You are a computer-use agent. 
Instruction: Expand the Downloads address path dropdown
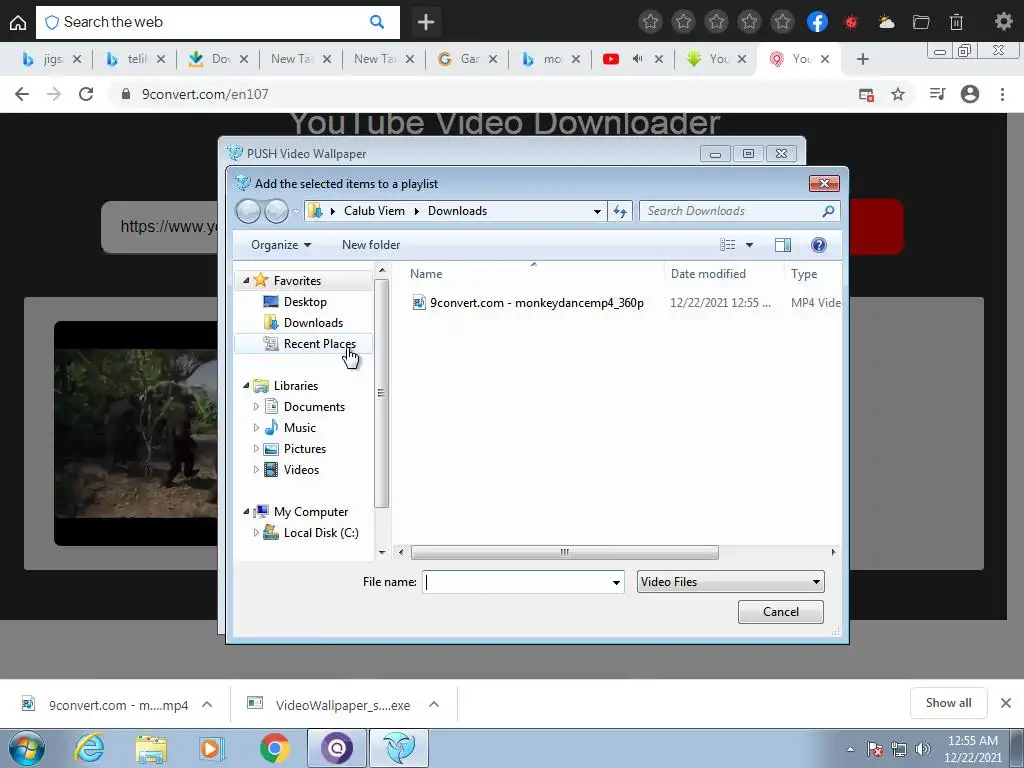click(x=597, y=211)
